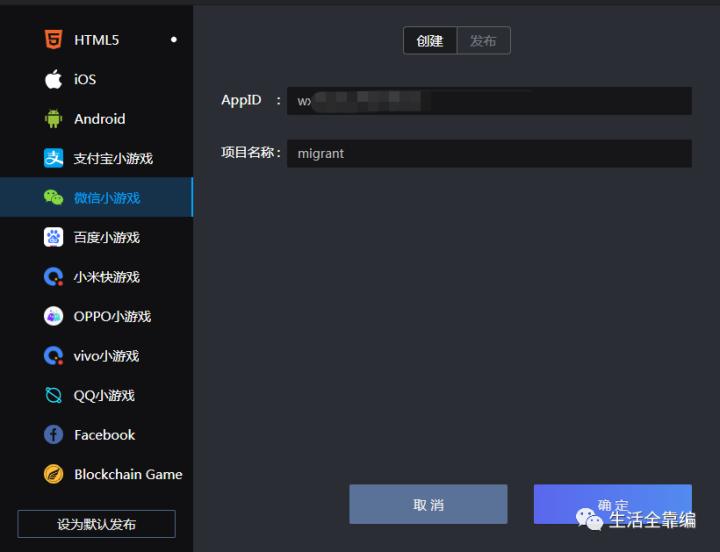Screen dimensions: 720x552
Task: Click the Xiaomi quick game icon
Action: tap(53, 277)
